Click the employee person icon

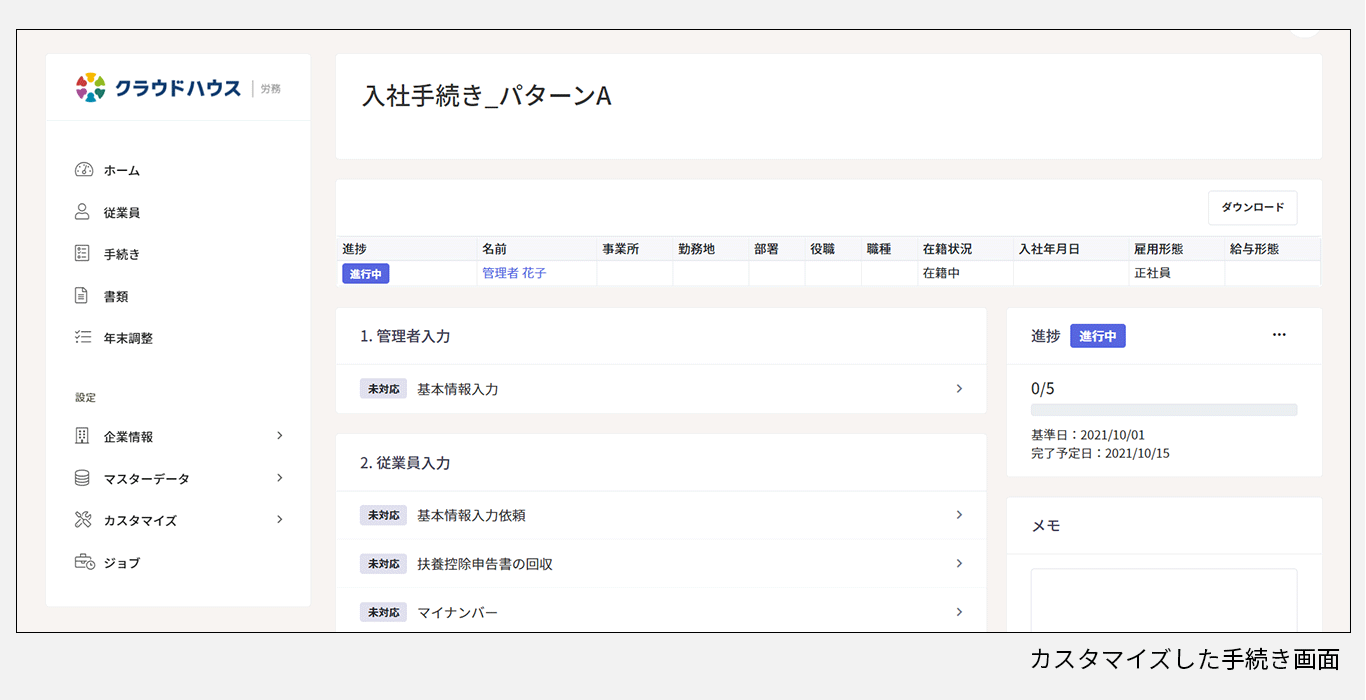click(x=83, y=212)
